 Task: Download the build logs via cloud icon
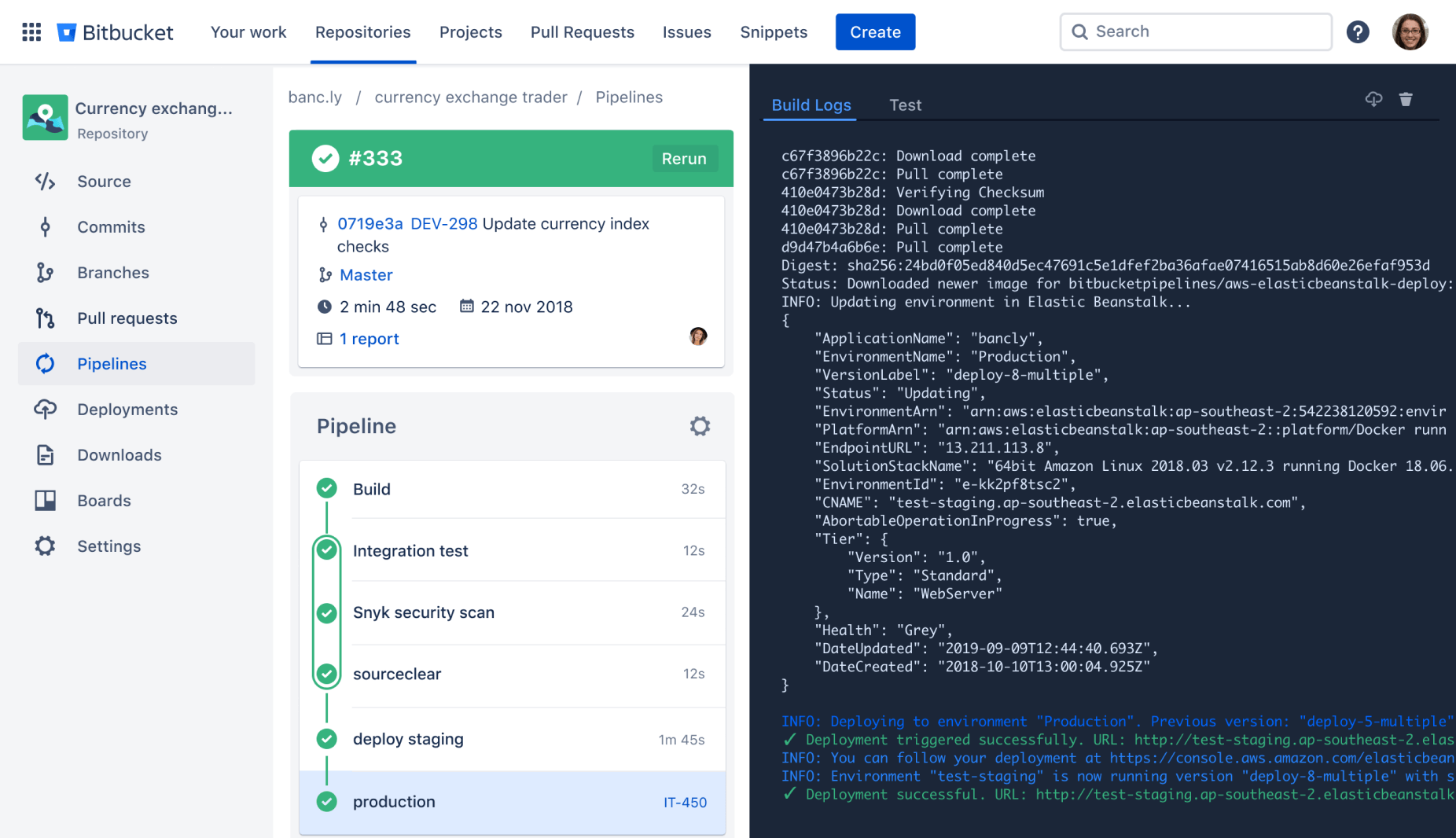[1373, 99]
